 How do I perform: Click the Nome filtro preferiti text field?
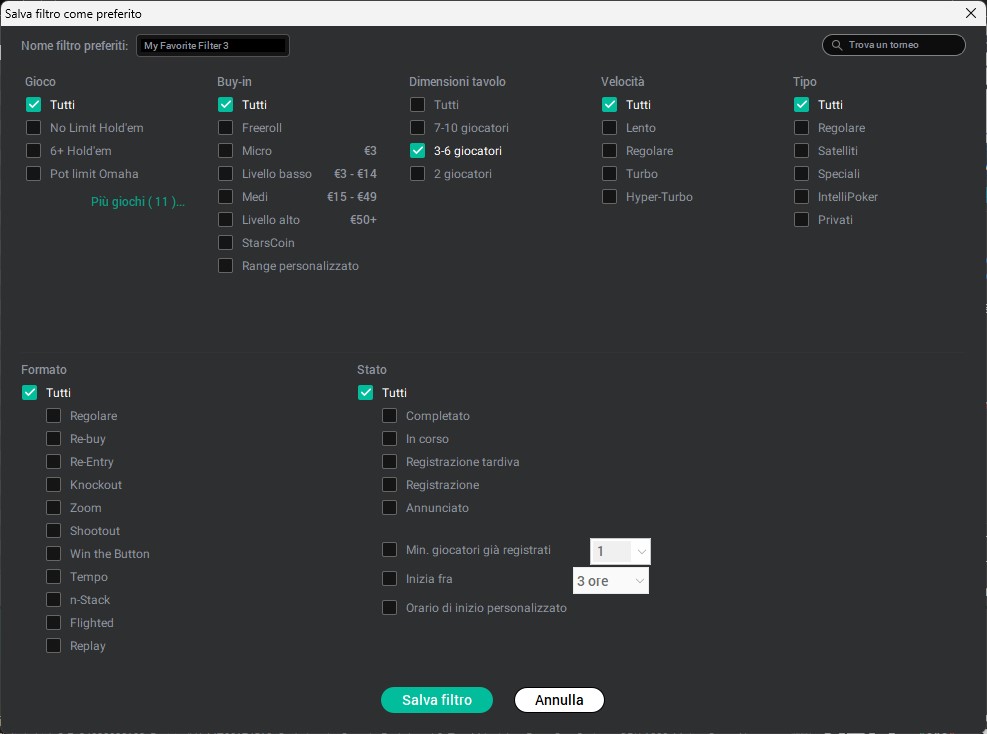pos(212,45)
